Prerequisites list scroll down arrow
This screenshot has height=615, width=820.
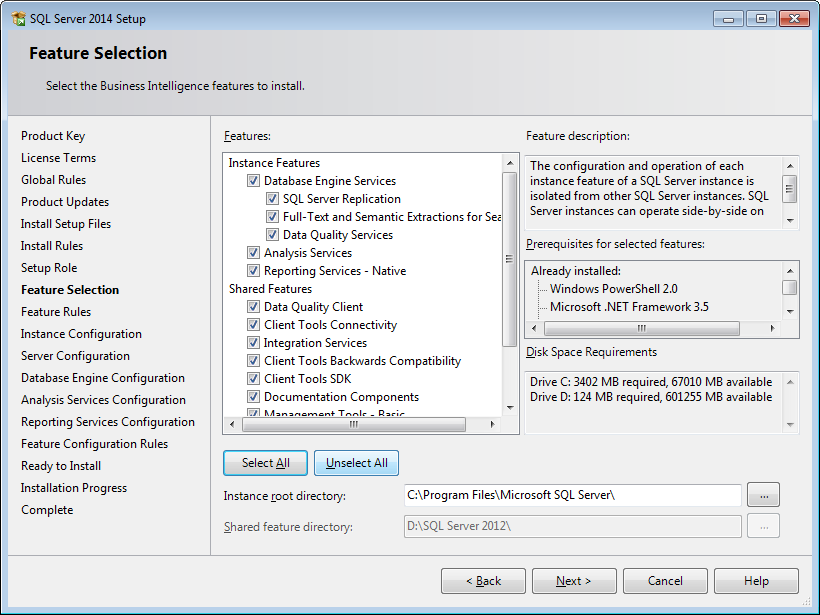pos(790,312)
